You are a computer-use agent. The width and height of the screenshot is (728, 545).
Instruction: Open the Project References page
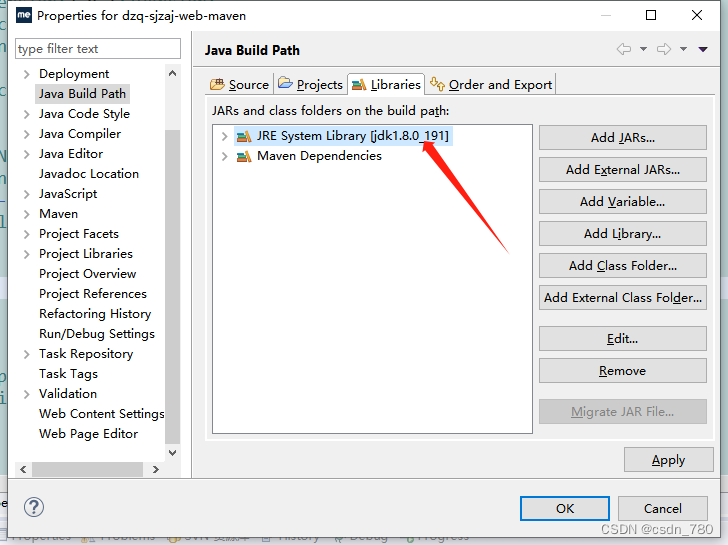tap(93, 293)
